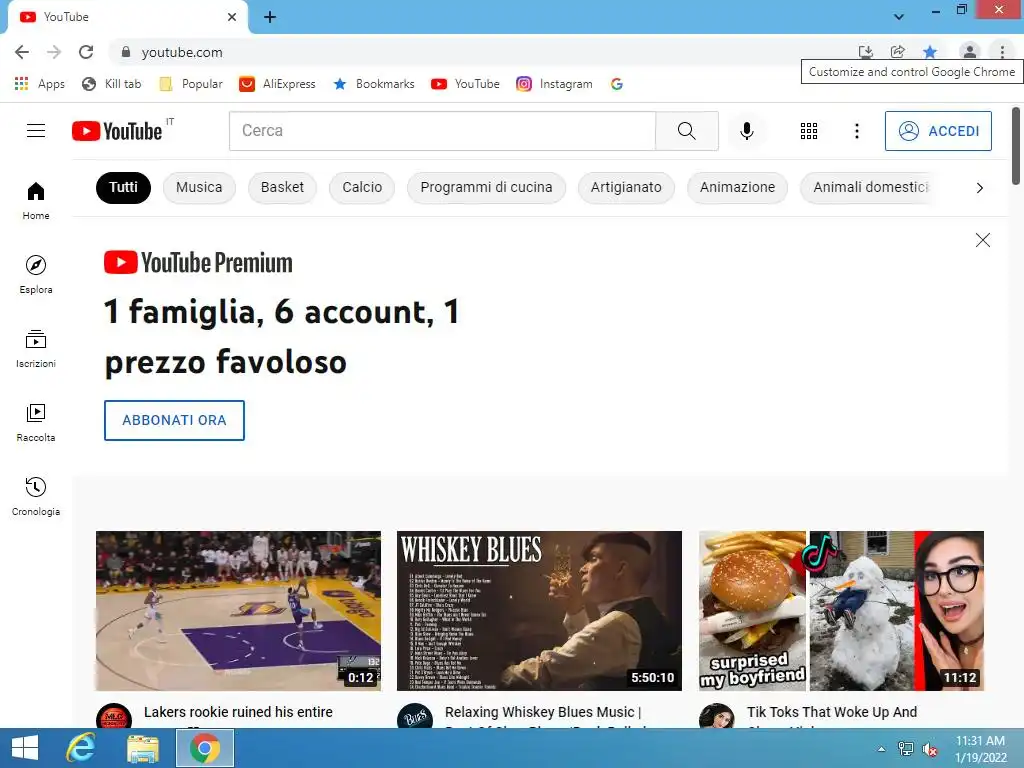Show hidden system tray icons

(x=881, y=749)
